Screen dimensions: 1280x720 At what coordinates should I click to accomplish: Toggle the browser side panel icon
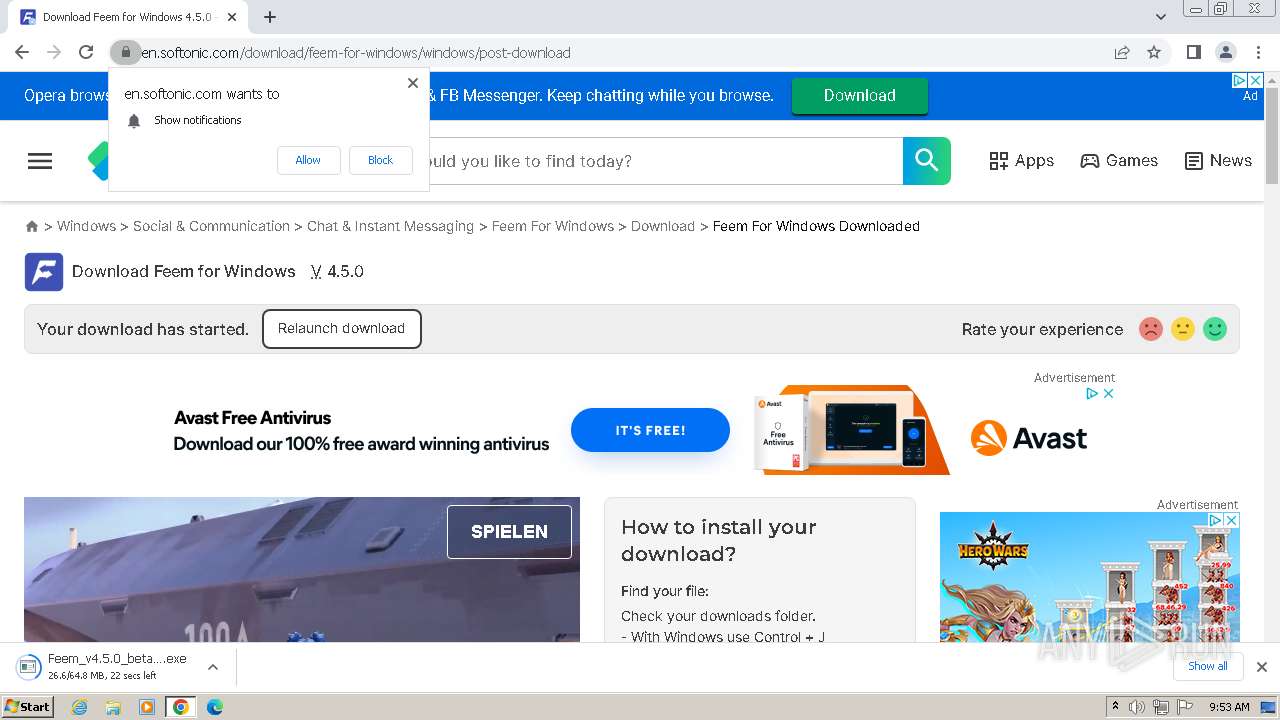coord(1193,52)
